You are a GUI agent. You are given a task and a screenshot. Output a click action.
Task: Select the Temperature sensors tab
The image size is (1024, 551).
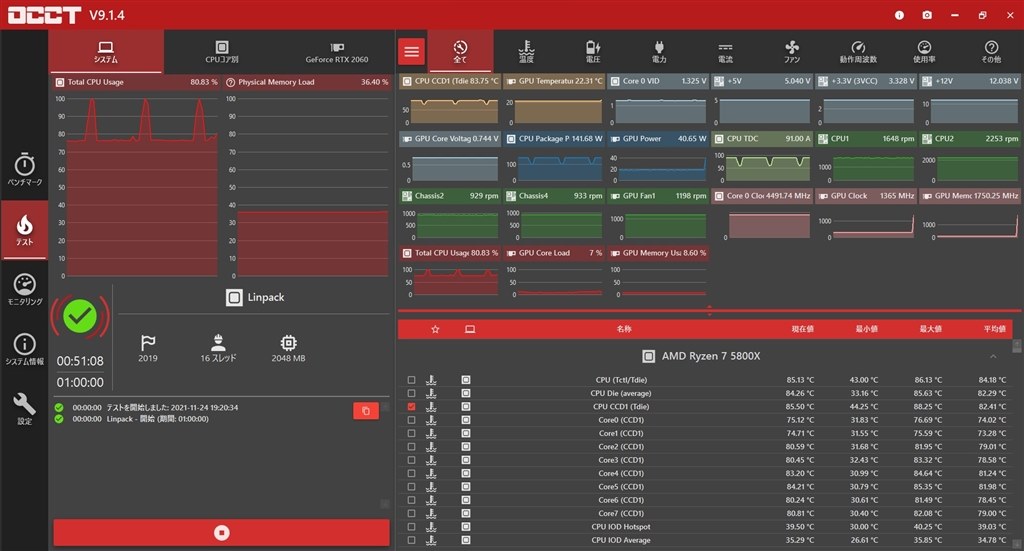[526, 52]
